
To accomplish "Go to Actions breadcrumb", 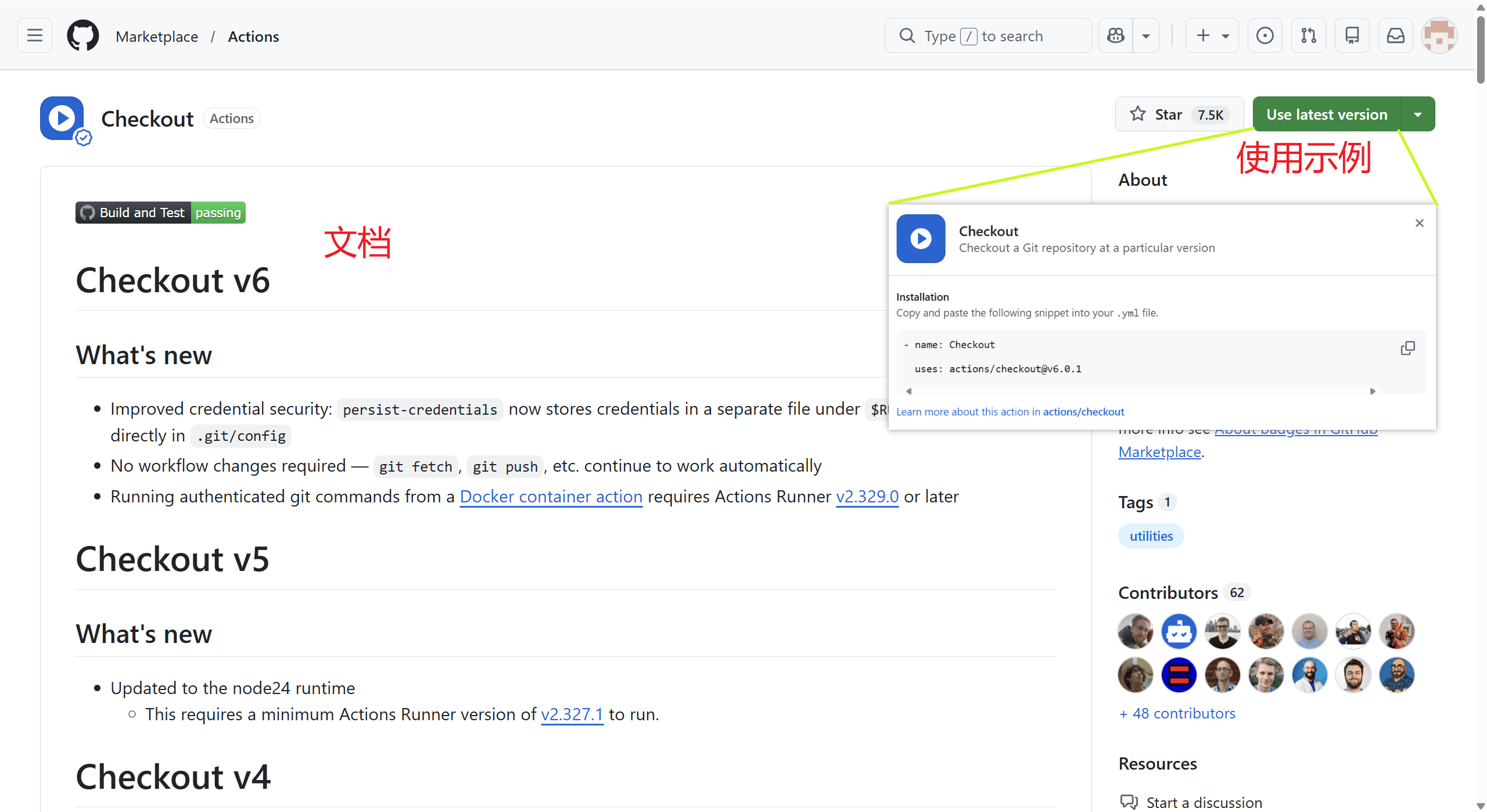I will click(253, 37).
